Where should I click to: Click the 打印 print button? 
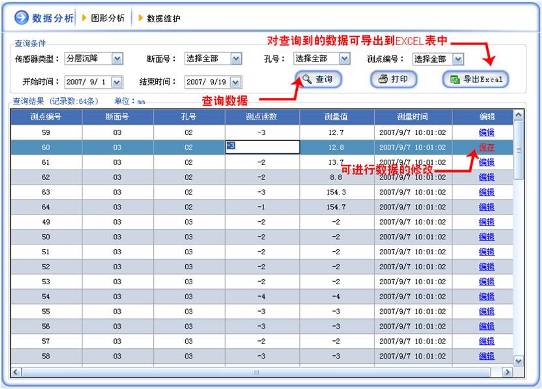[393, 79]
